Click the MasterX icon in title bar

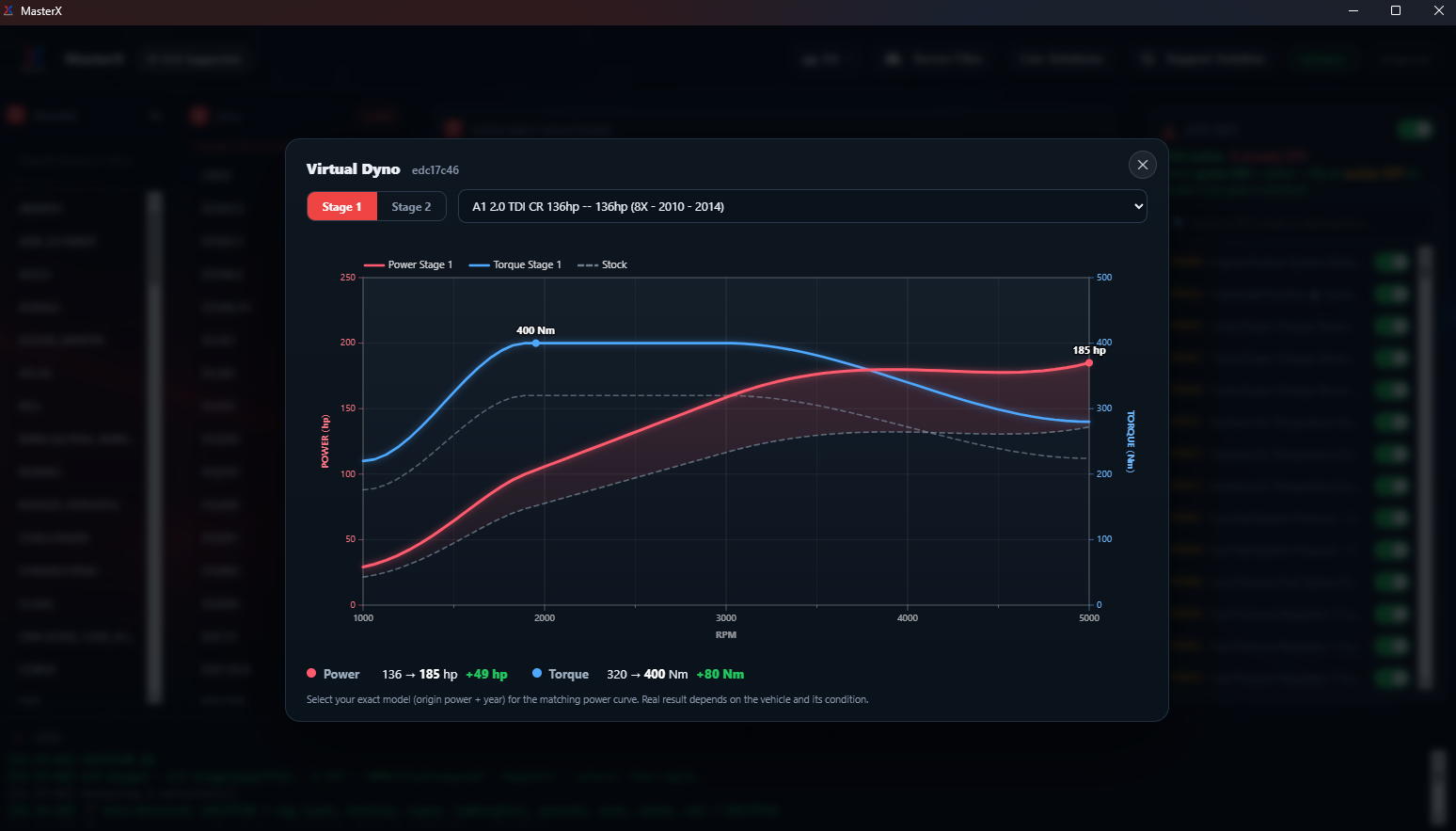click(8, 11)
